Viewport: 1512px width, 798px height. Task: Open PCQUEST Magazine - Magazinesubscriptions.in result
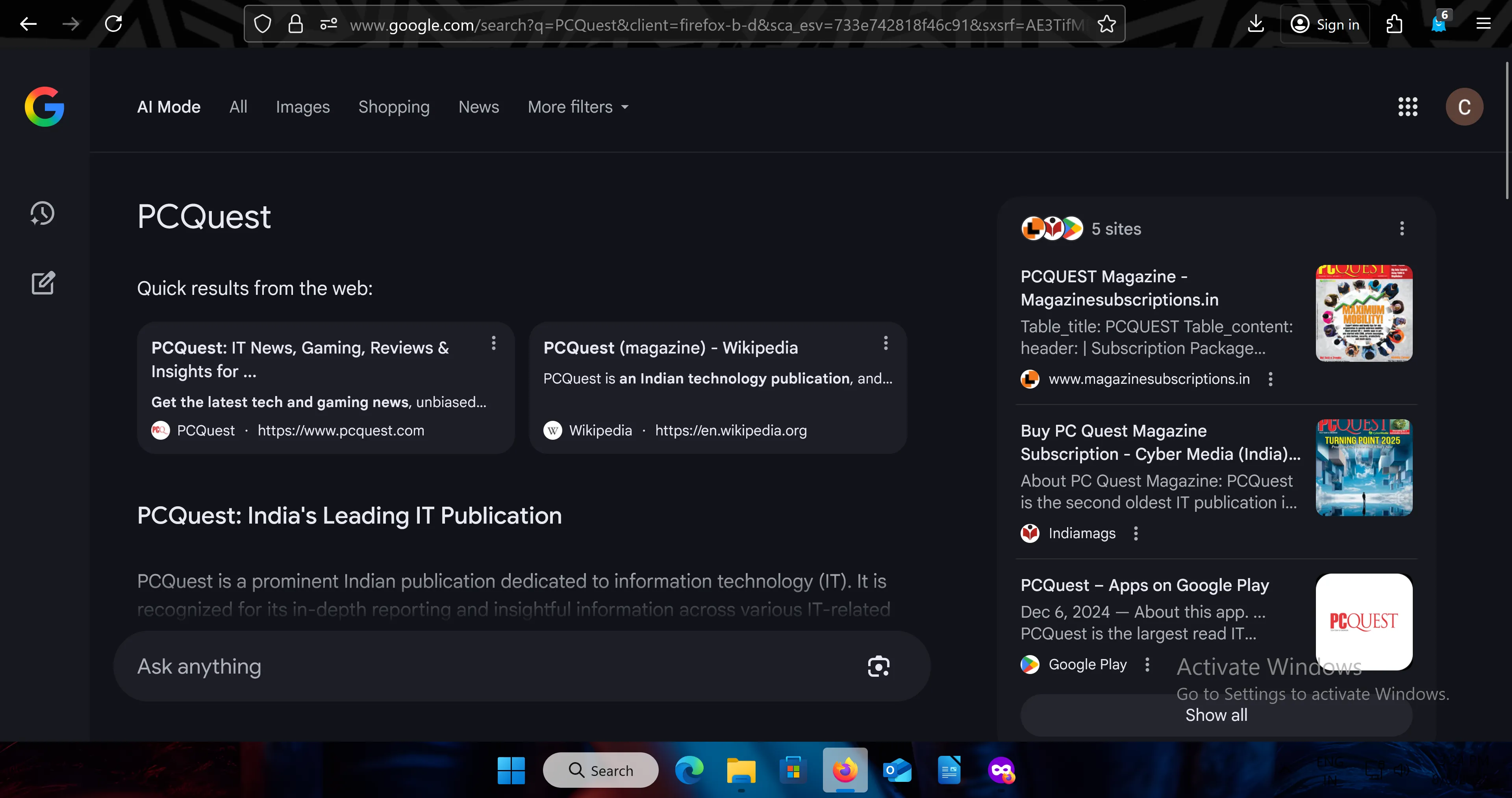(1119, 288)
